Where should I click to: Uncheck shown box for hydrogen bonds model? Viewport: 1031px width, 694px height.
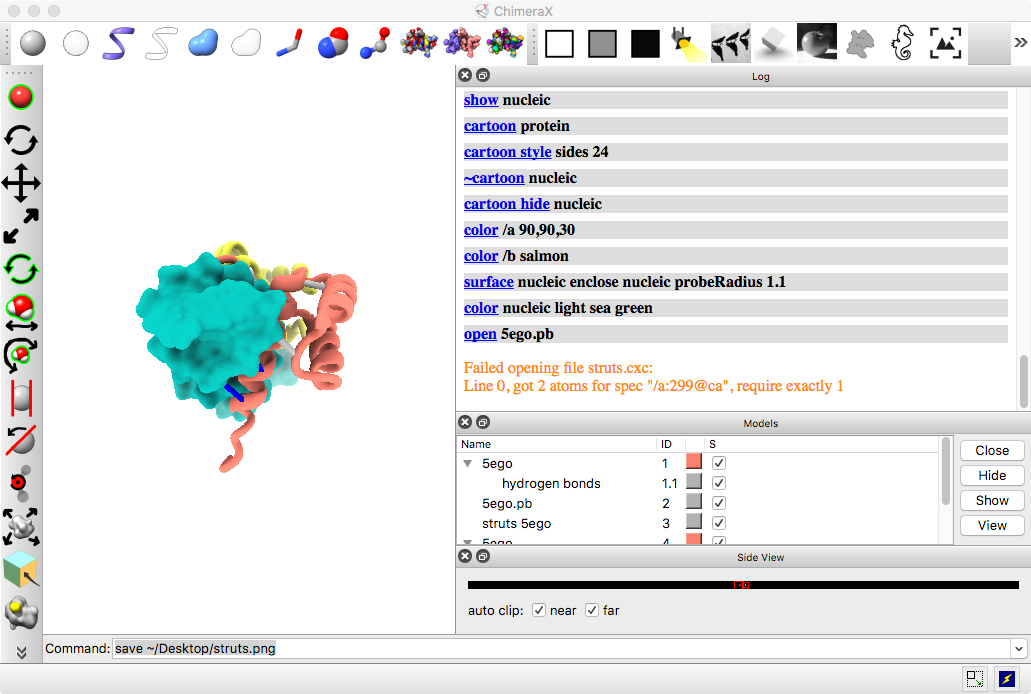[718, 483]
